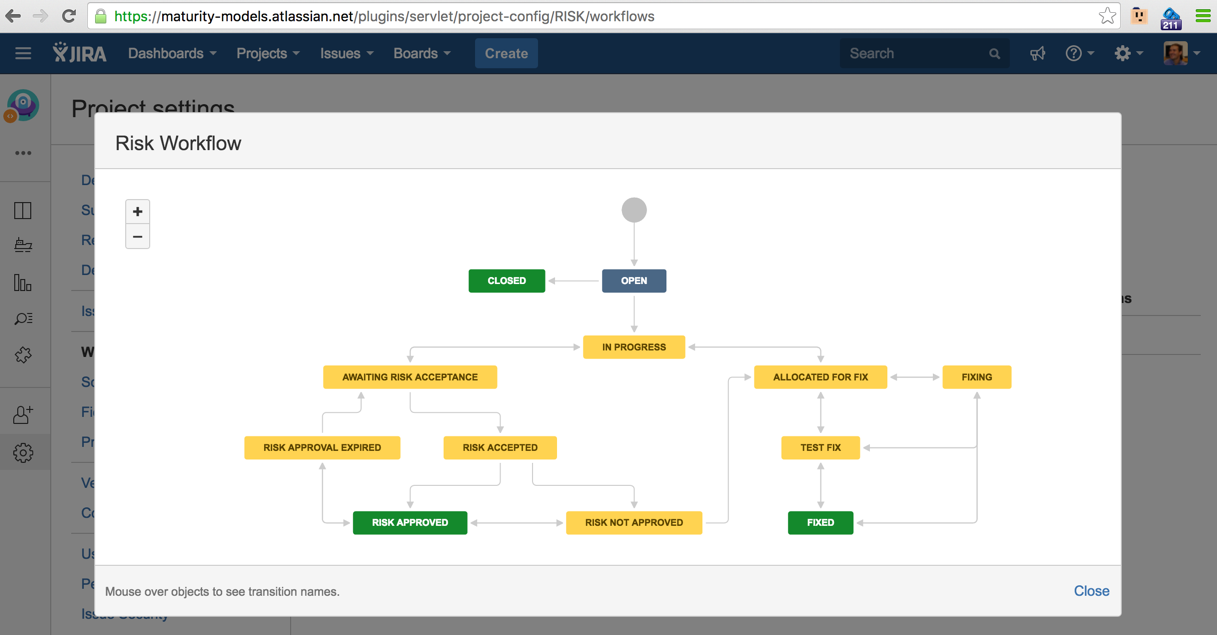The height and width of the screenshot is (635, 1217).
Task: Open the administration gear menu
Action: (x=1127, y=54)
